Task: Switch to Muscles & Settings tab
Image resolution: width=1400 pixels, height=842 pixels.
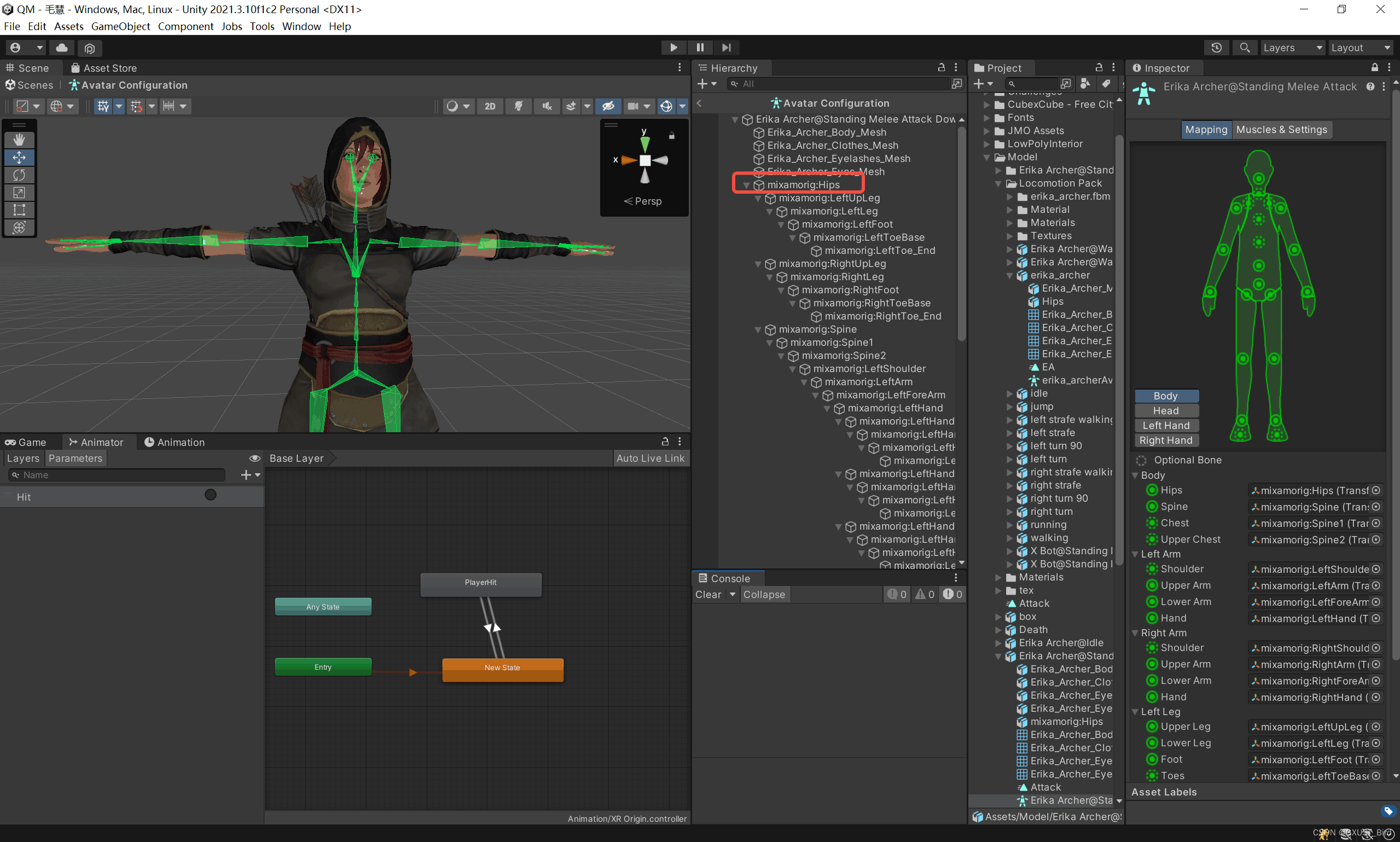Action: 1281,129
